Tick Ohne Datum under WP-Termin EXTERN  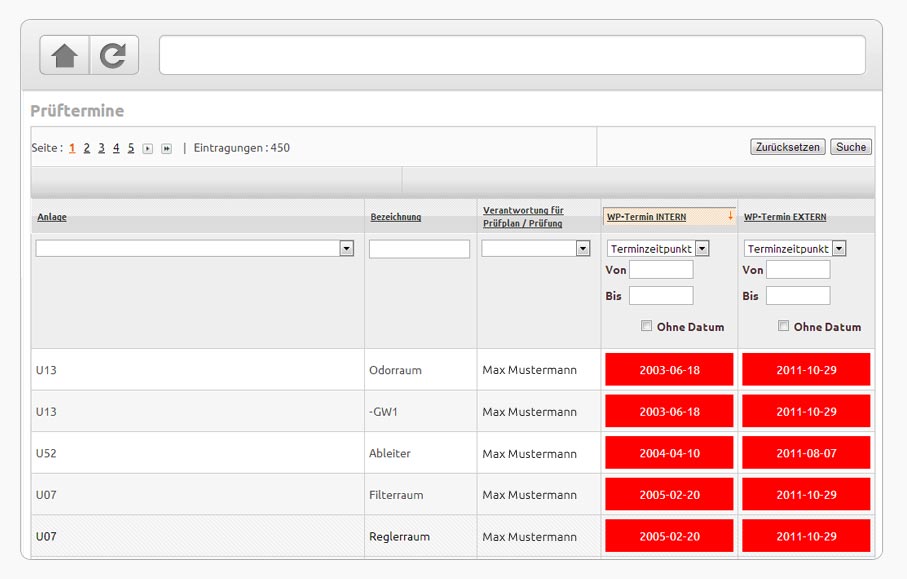pos(783,326)
